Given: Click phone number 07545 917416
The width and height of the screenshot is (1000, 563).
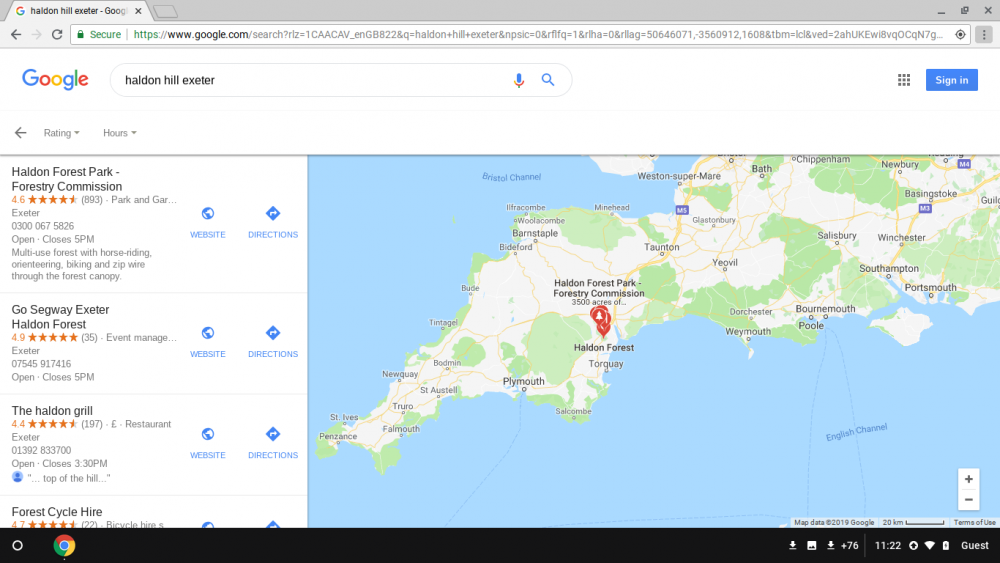Looking at the screenshot, I should pyautogui.click(x=41, y=363).
